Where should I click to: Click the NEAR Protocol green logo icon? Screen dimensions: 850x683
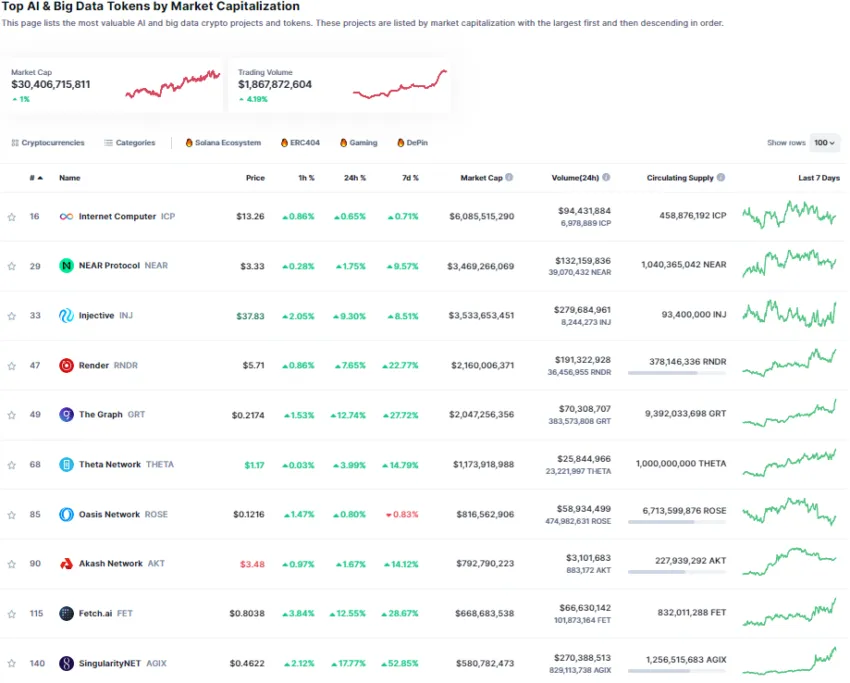pos(66,266)
